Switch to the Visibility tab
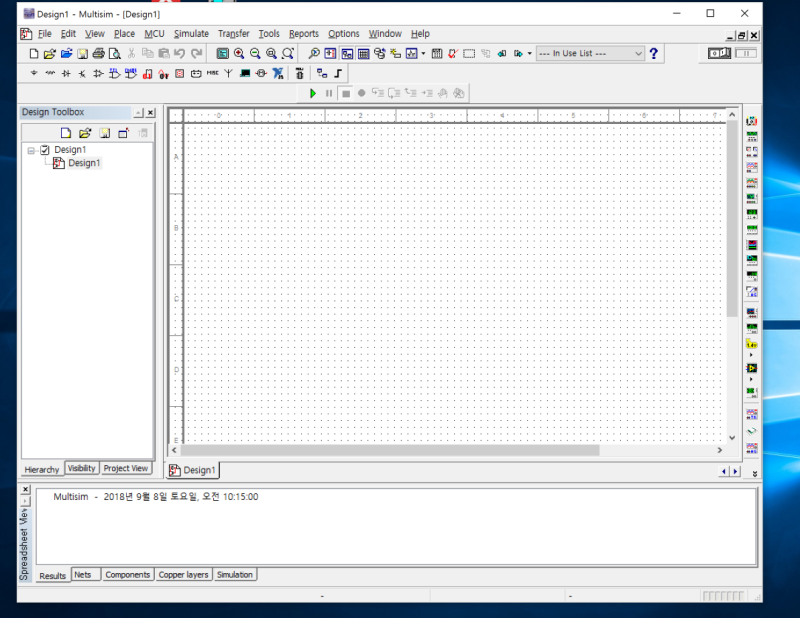Screen dimensions: 800x618 [81, 468]
